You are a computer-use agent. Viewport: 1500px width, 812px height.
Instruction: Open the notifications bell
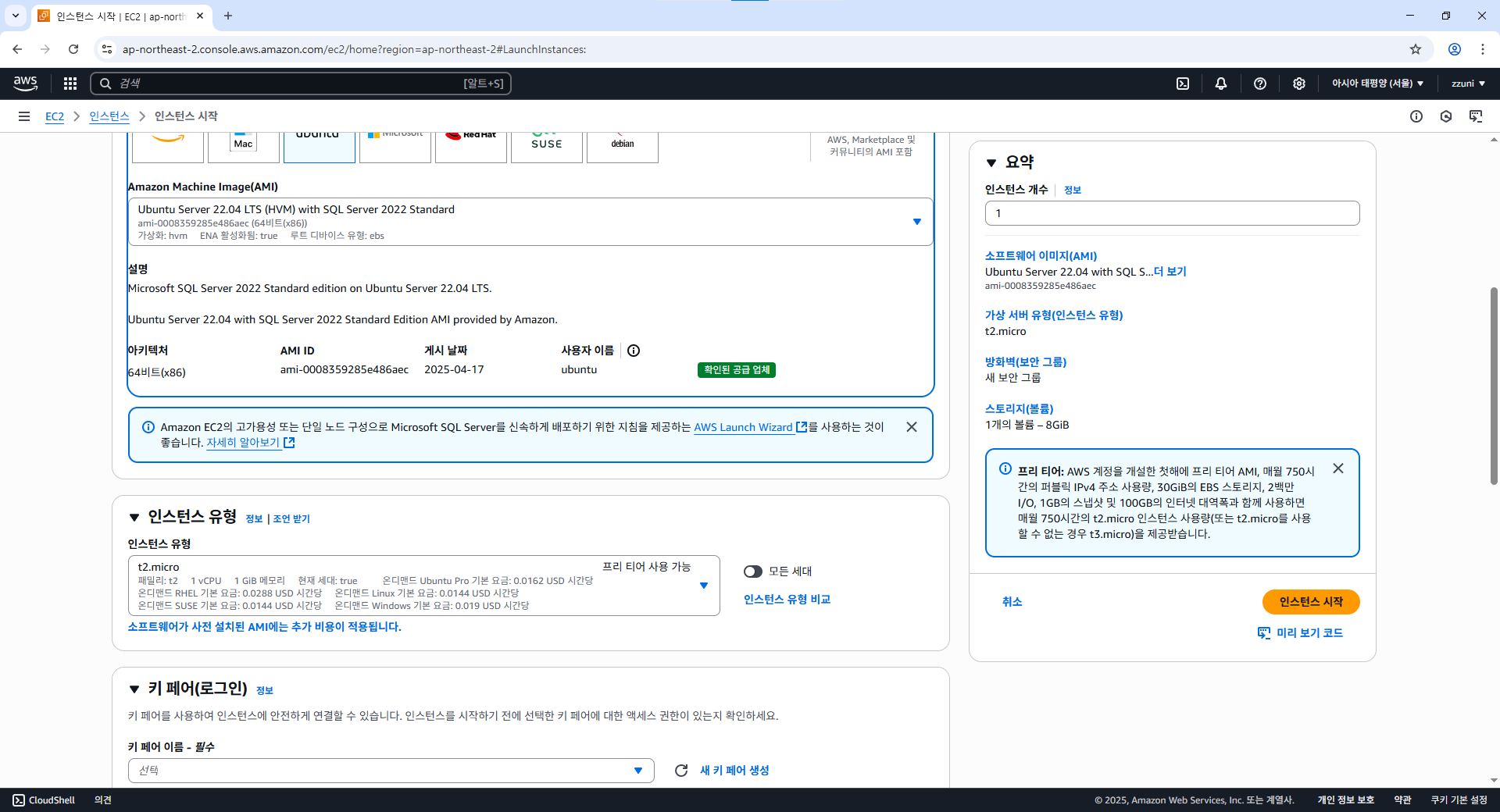tap(1221, 84)
